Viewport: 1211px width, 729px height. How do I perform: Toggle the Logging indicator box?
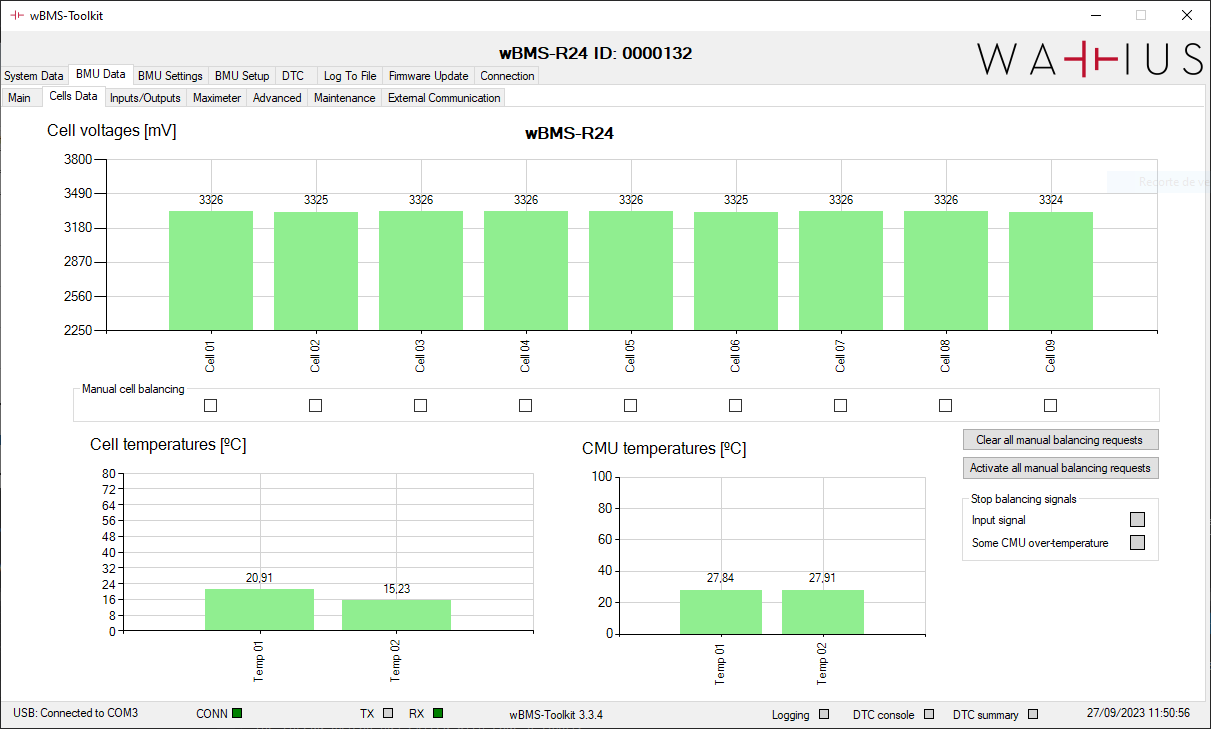coord(824,714)
